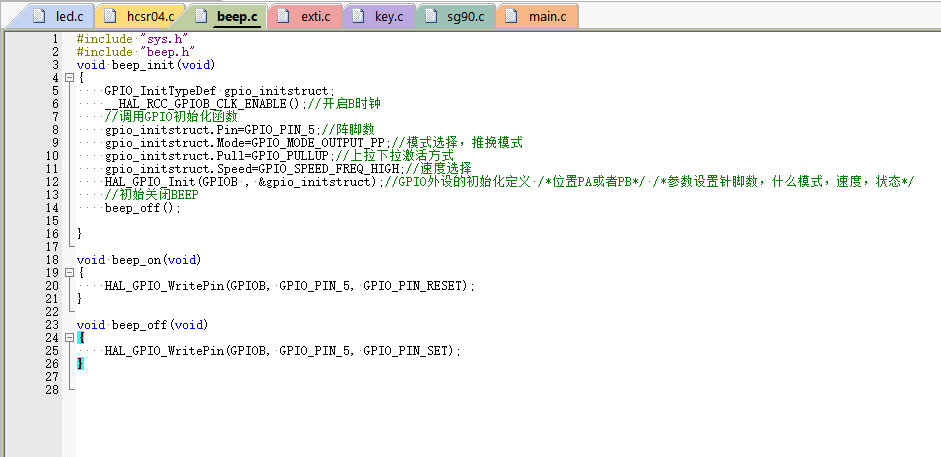Switch to the led.c tab

click(x=57, y=16)
